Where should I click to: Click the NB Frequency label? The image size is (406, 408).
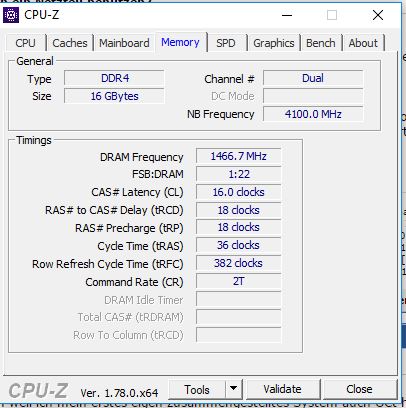(221, 114)
